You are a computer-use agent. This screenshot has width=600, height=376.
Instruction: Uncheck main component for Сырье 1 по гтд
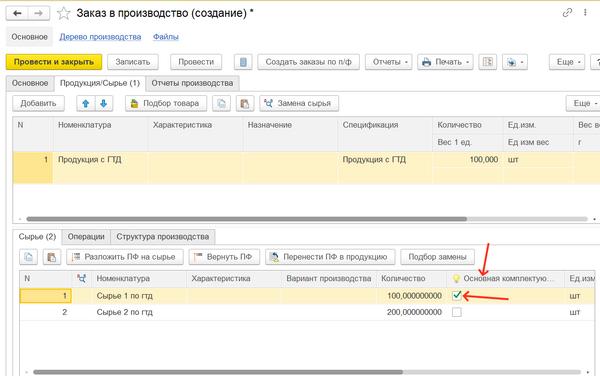457,296
